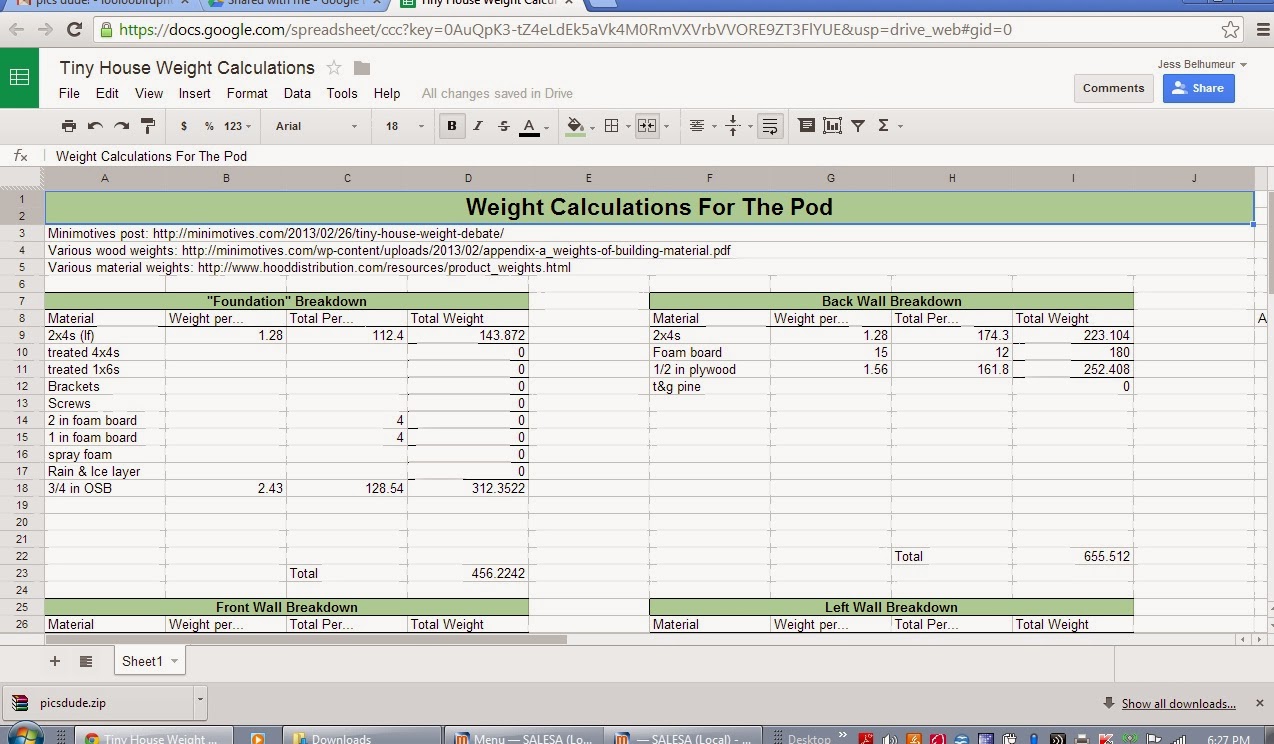The height and width of the screenshot is (744, 1274).
Task: Click the browser Back button
Action: 16,29
